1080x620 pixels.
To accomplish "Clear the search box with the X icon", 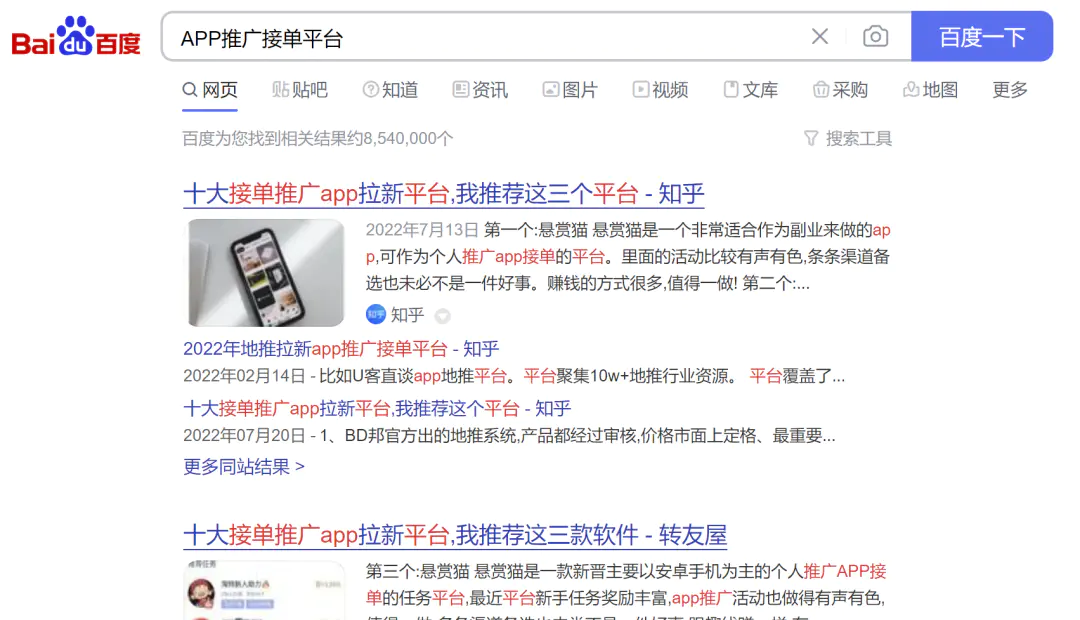I will coord(820,37).
